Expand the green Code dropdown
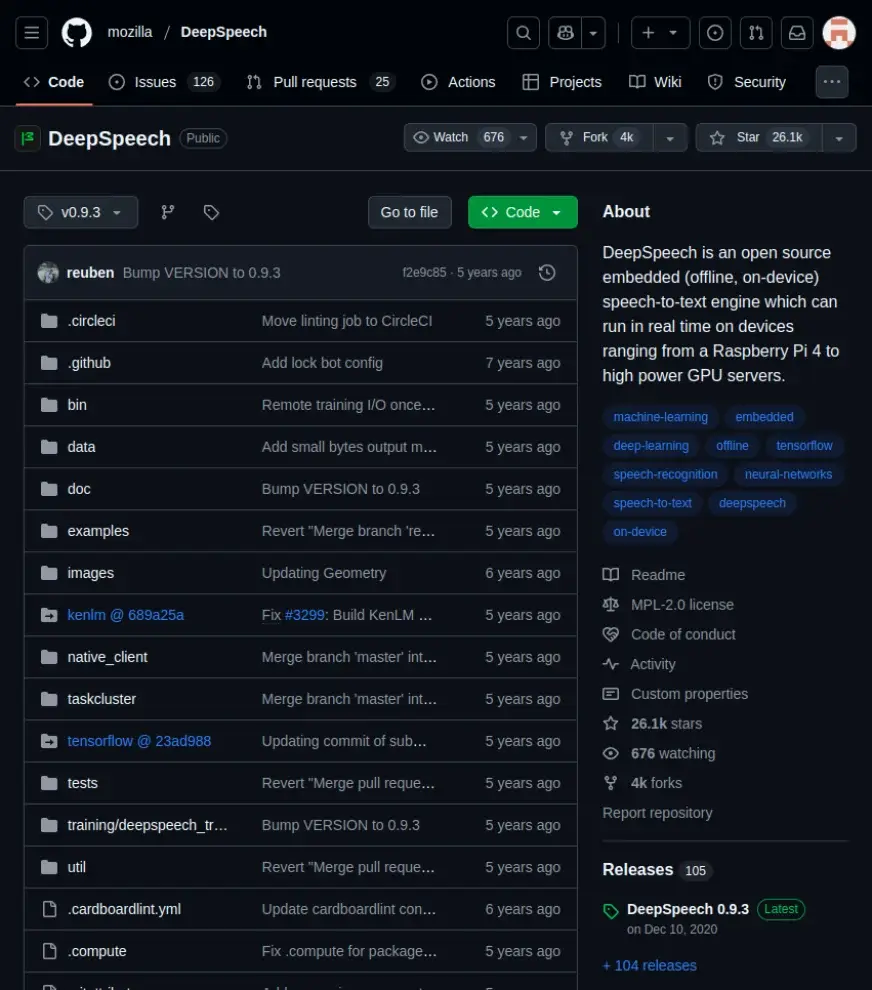Screen dimensions: 872x990 [522, 212]
